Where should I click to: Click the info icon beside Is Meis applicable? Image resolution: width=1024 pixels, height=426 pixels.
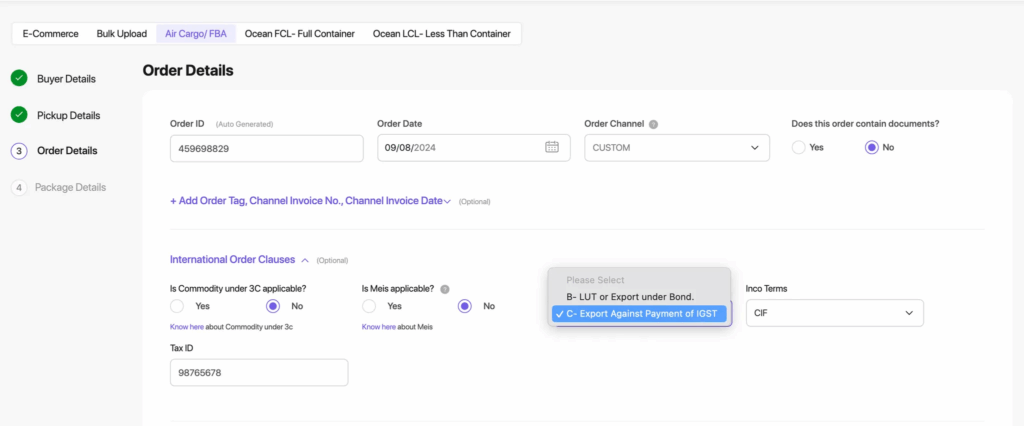coord(444,289)
